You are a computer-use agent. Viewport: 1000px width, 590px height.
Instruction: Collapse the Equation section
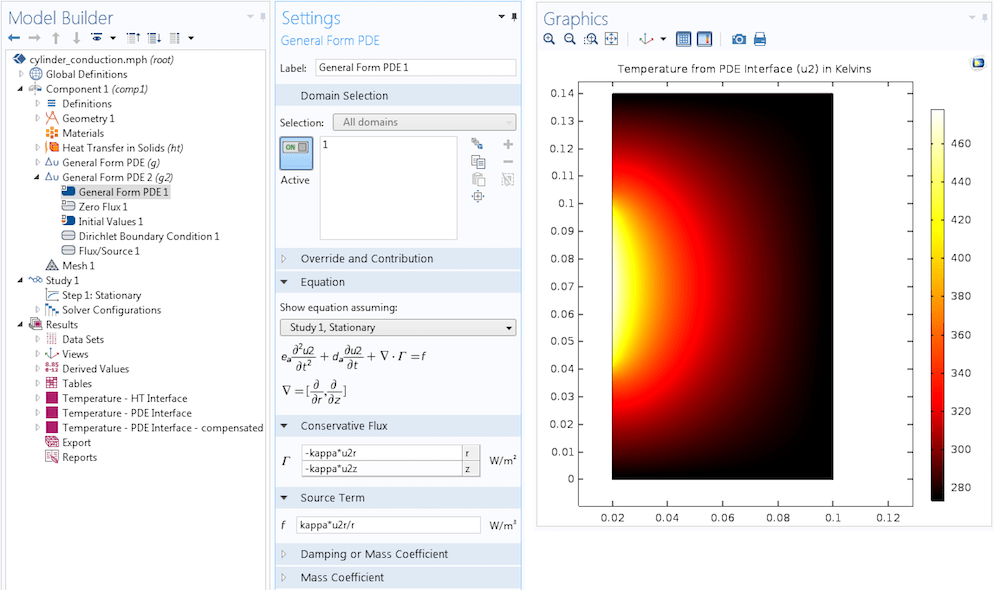[x=284, y=282]
